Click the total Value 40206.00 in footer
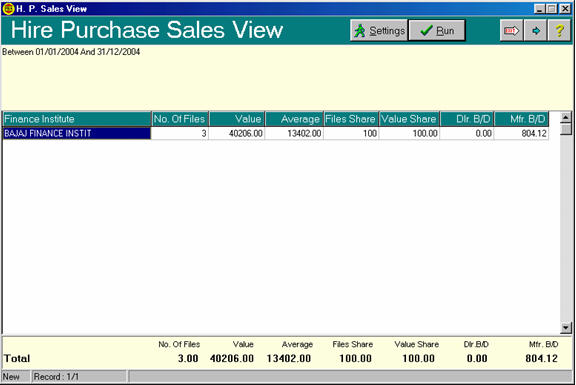 [x=232, y=358]
